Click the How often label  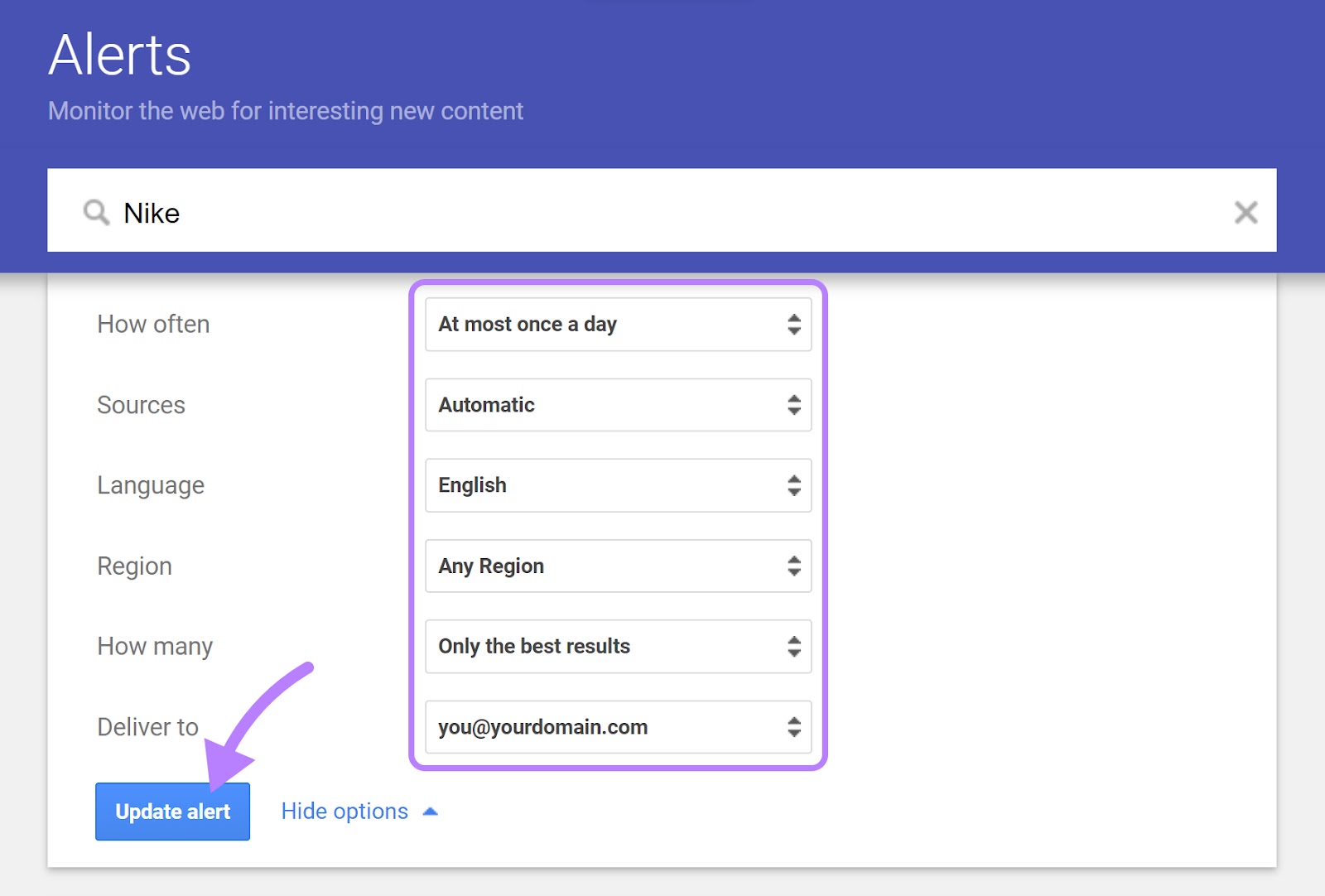[x=153, y=325]
